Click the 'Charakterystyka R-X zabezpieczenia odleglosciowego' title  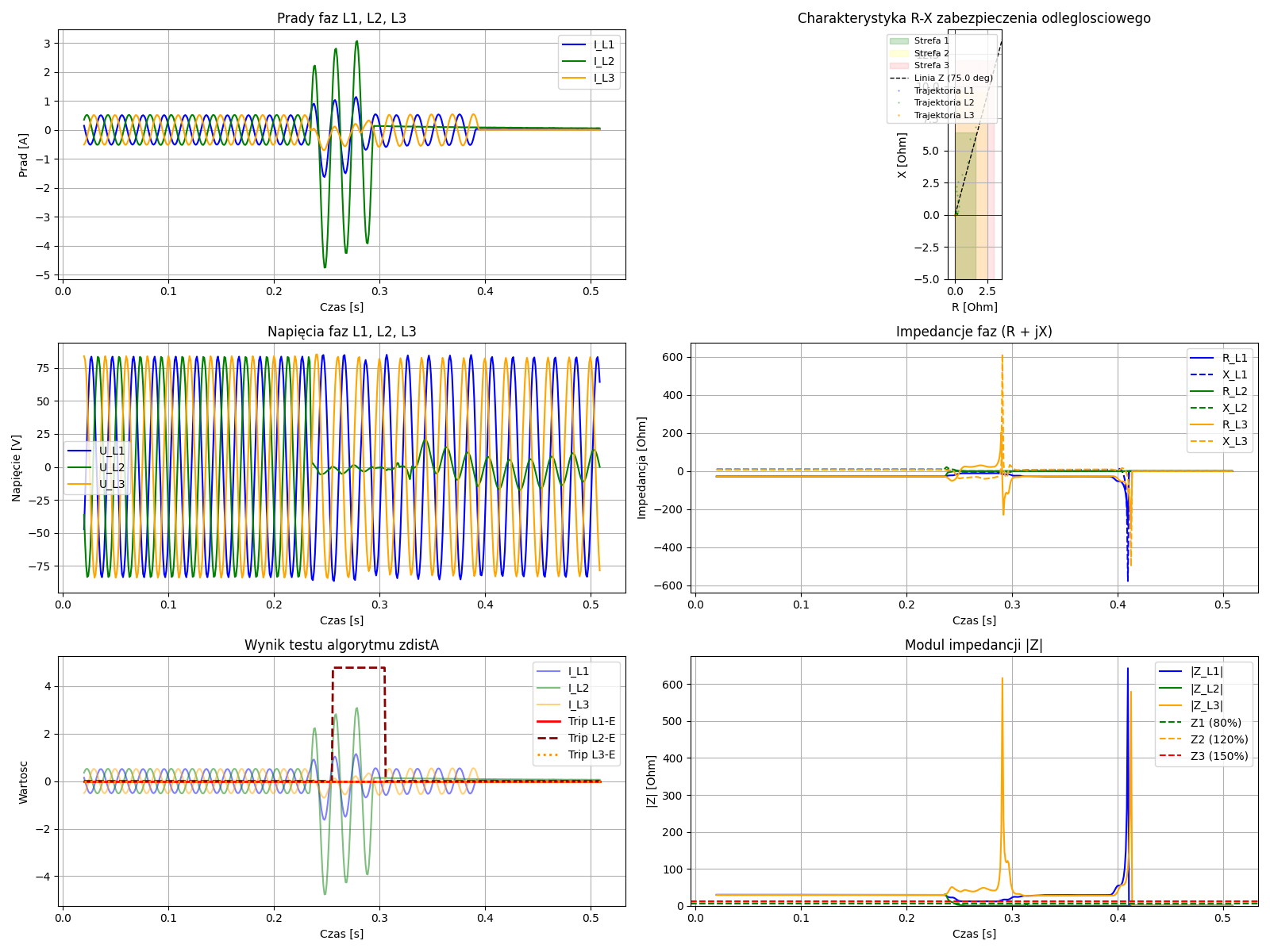[974, 18]
